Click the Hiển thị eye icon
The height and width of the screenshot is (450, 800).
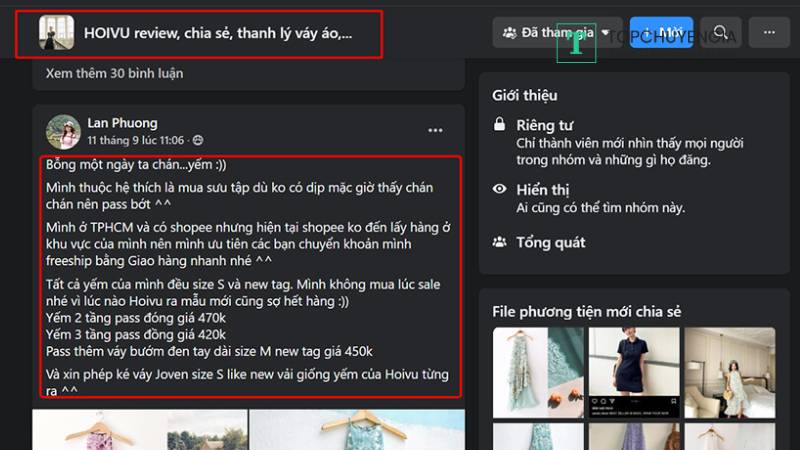click(499, 189)
